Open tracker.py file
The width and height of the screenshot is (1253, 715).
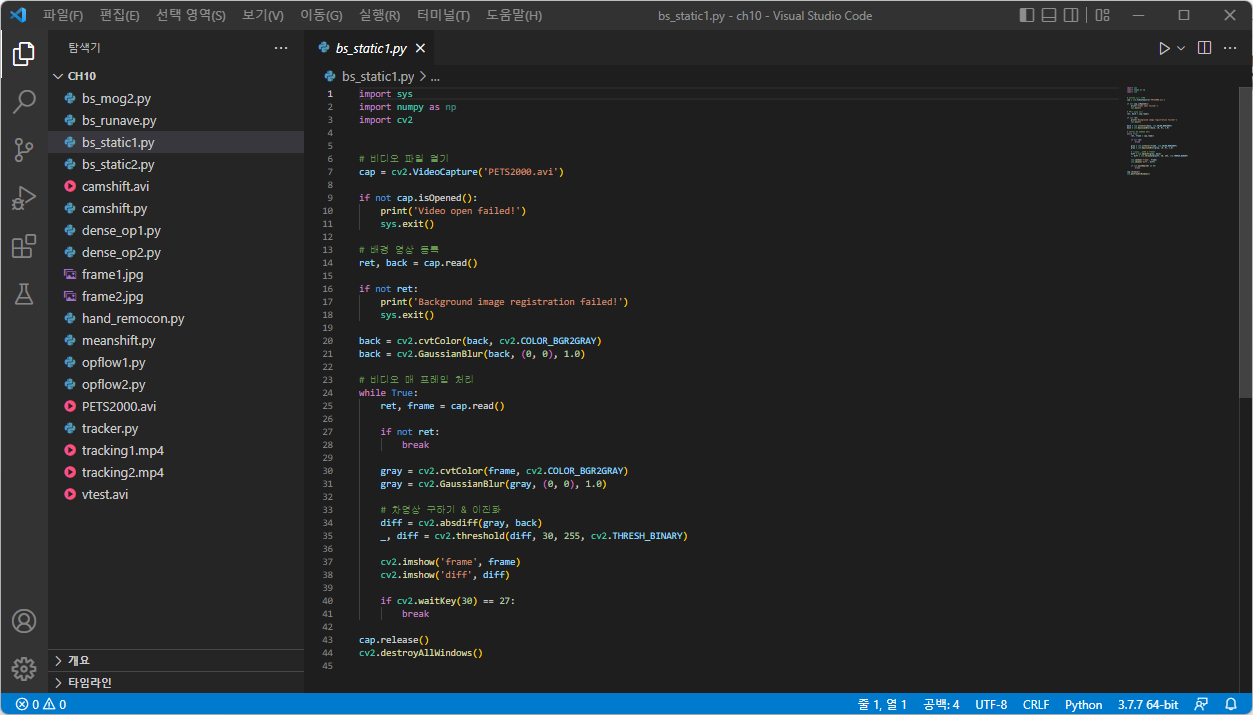coord(176,428)
